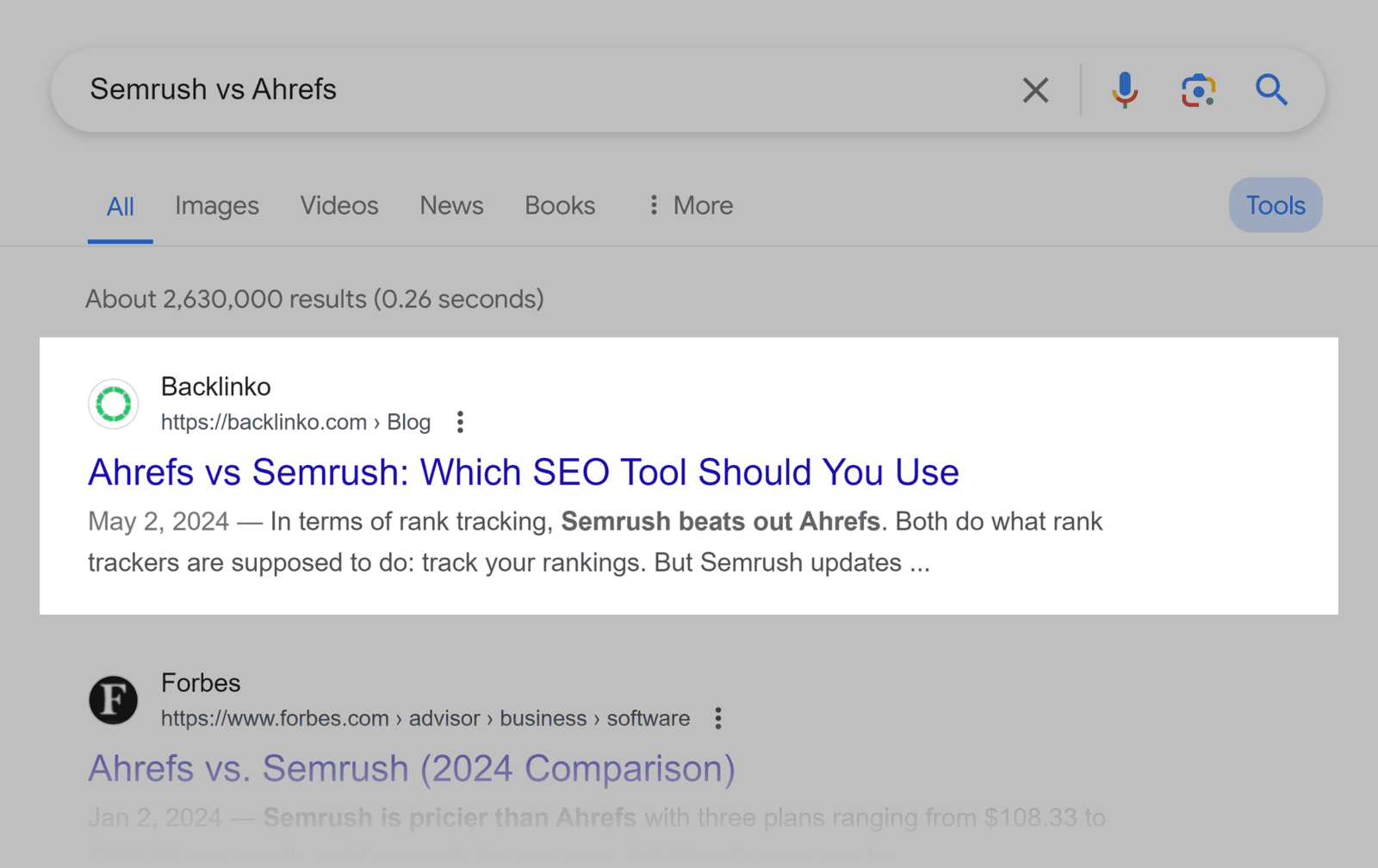Screen dimensions: 1378x868
Task: Click the Backlinko site favicon
Action: tap(113, 404)
